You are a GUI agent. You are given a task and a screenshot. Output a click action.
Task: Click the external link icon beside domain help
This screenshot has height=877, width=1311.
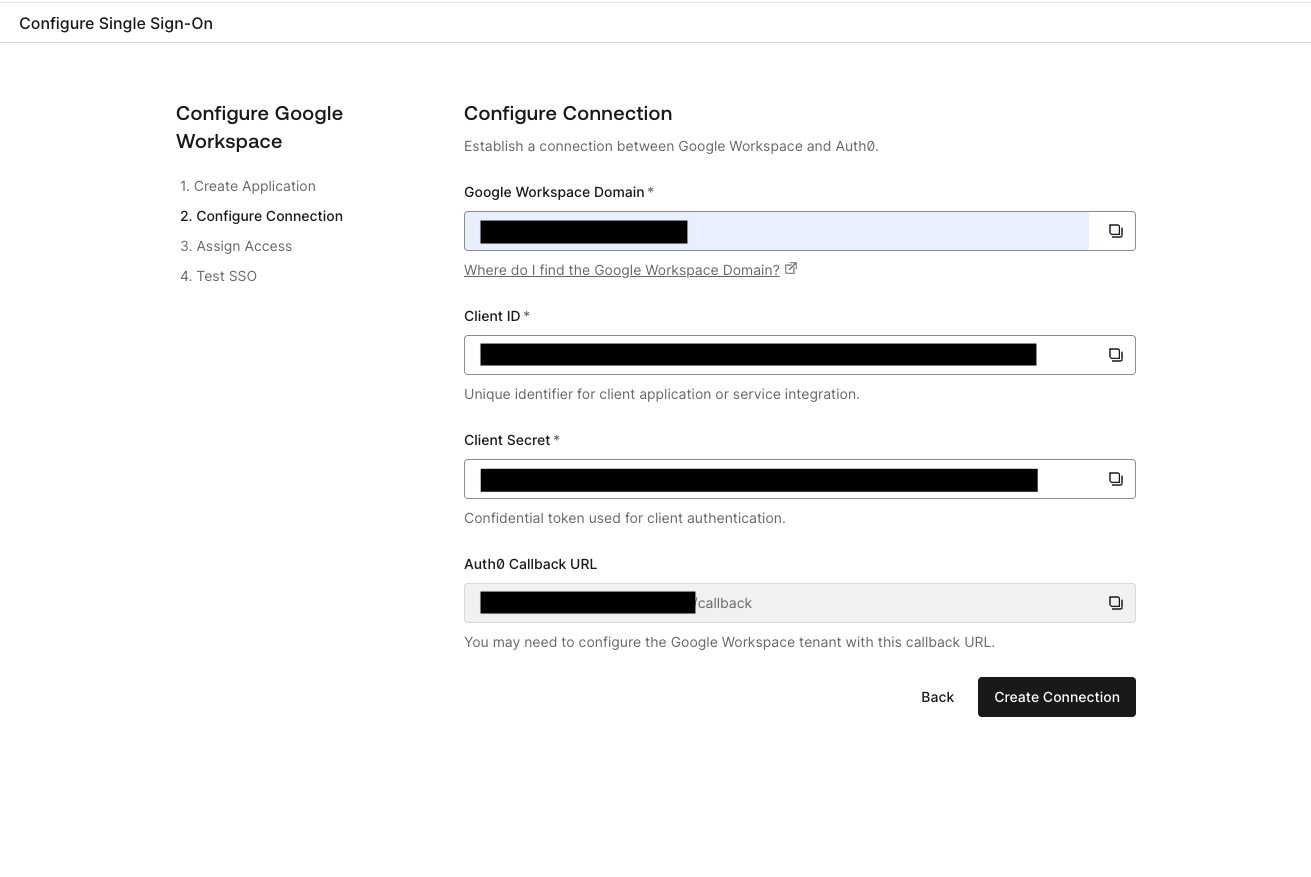[x=791, y=269]
